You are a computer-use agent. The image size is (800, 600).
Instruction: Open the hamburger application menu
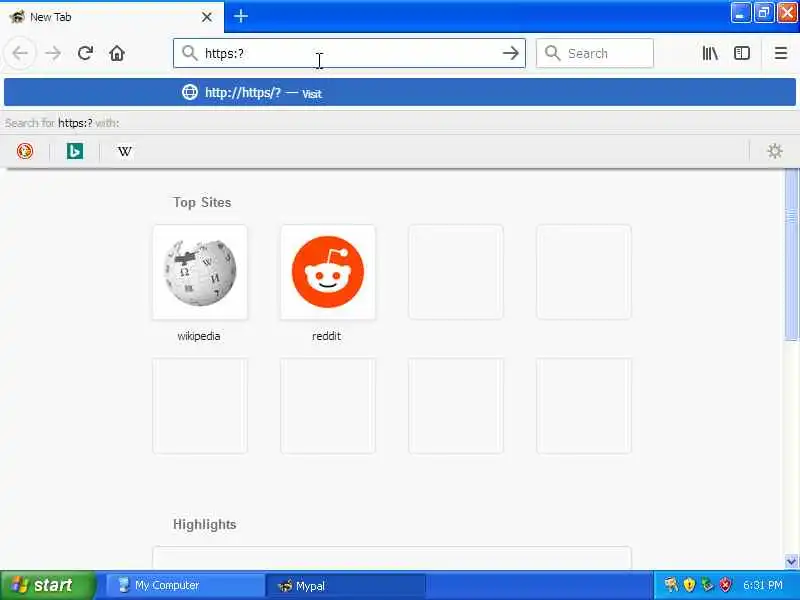(781, 53)
